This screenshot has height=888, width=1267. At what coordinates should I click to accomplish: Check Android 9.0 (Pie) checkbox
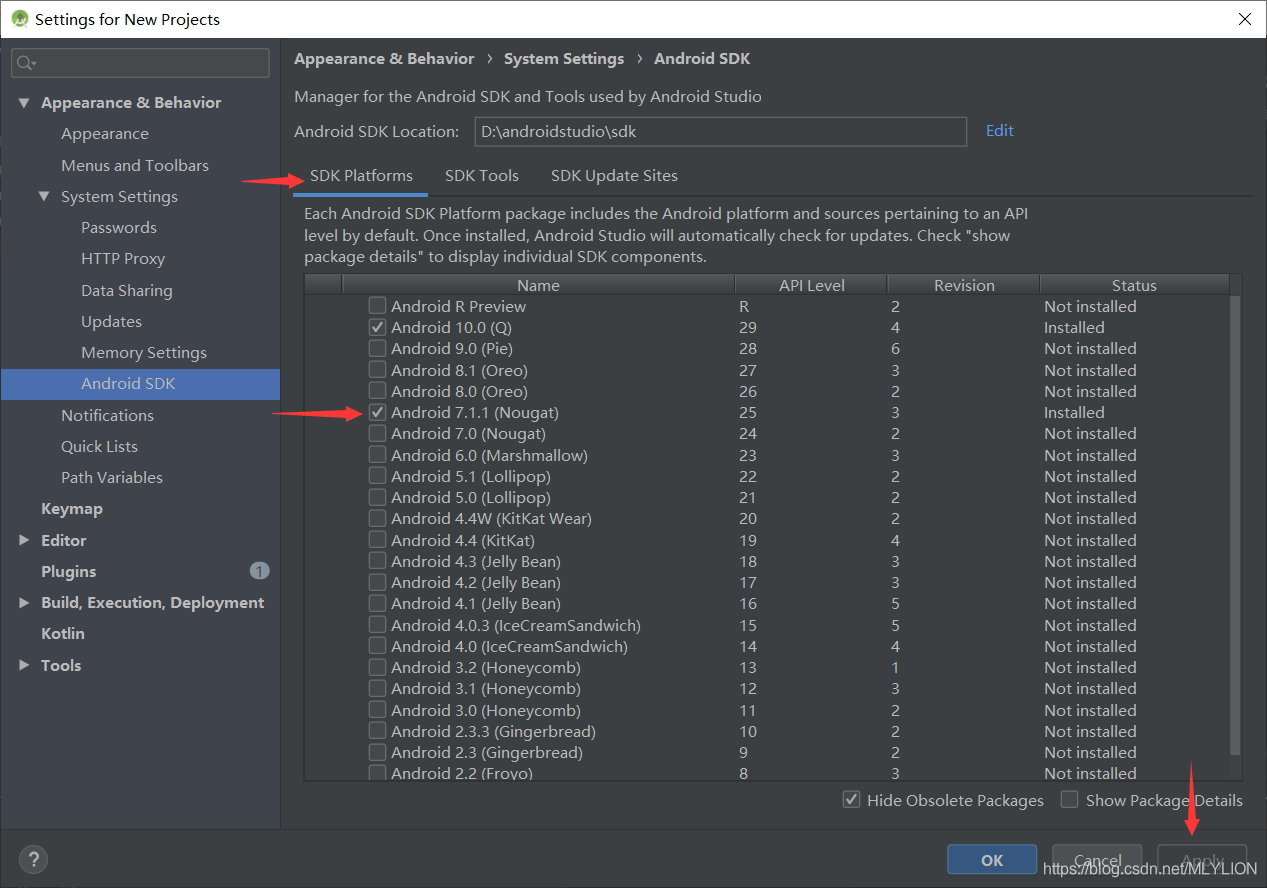377,348
